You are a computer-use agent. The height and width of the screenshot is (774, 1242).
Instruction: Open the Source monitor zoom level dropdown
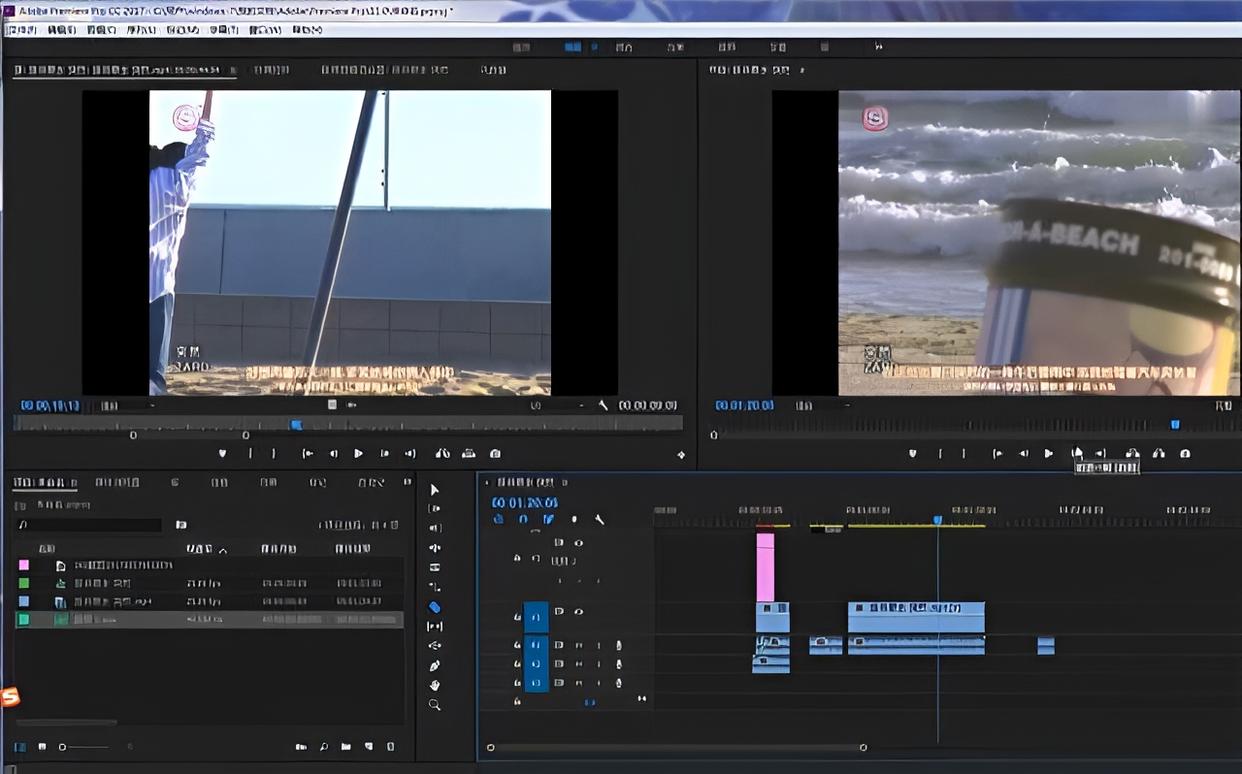(x=129, y=405)
